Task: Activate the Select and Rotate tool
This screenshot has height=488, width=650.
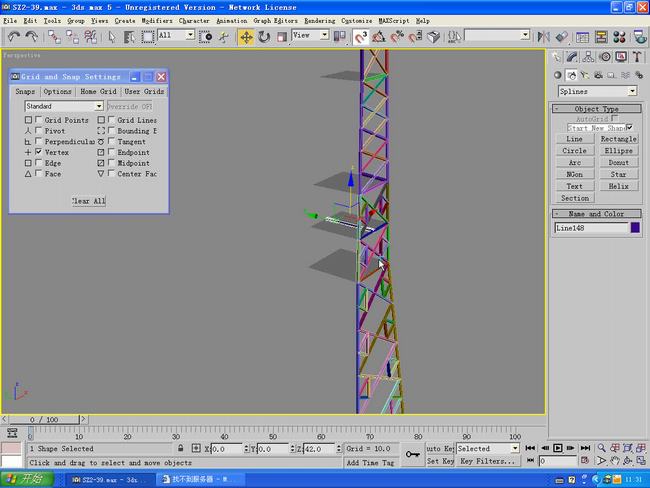Action: [264, 37]
